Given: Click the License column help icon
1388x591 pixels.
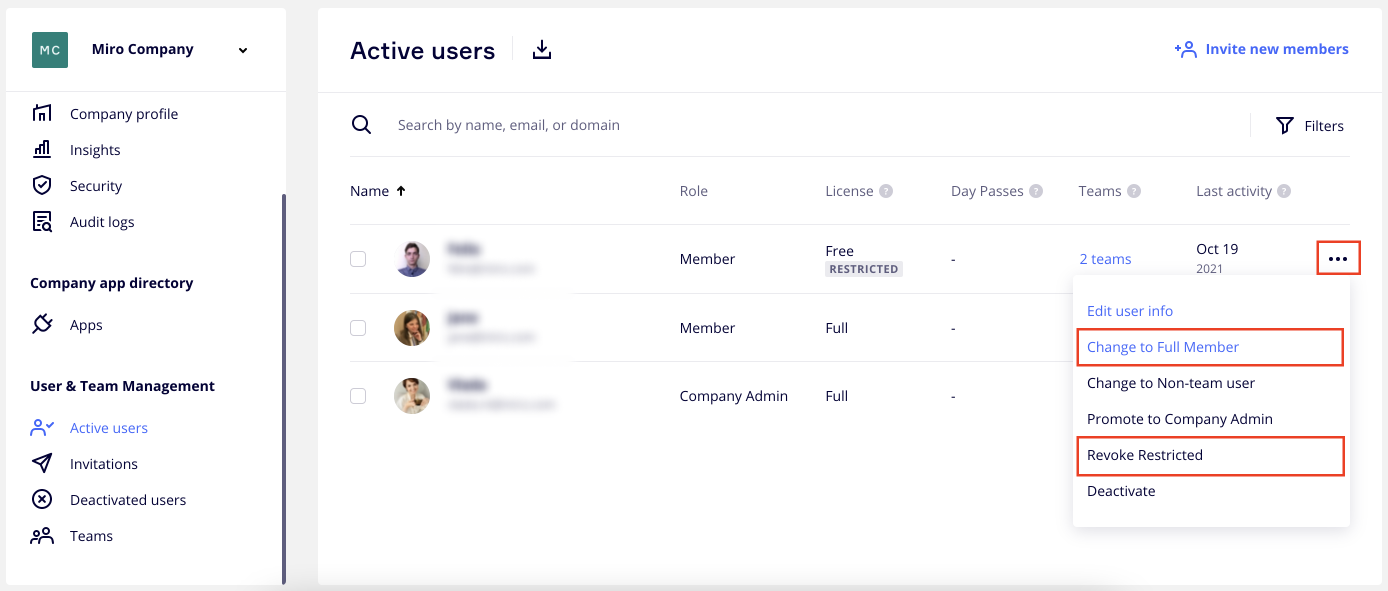Looking at the screenshot, I should [886, 191].
